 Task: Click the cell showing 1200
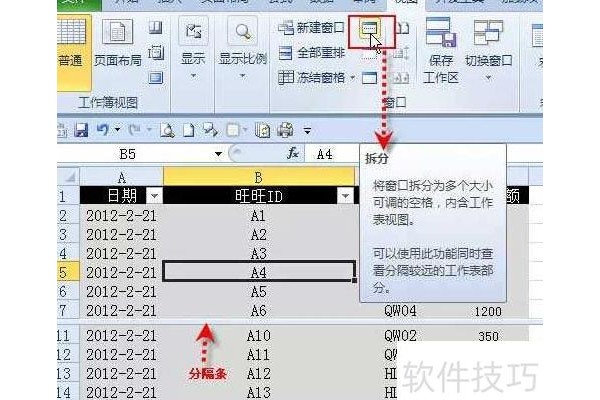coord(488,311)
